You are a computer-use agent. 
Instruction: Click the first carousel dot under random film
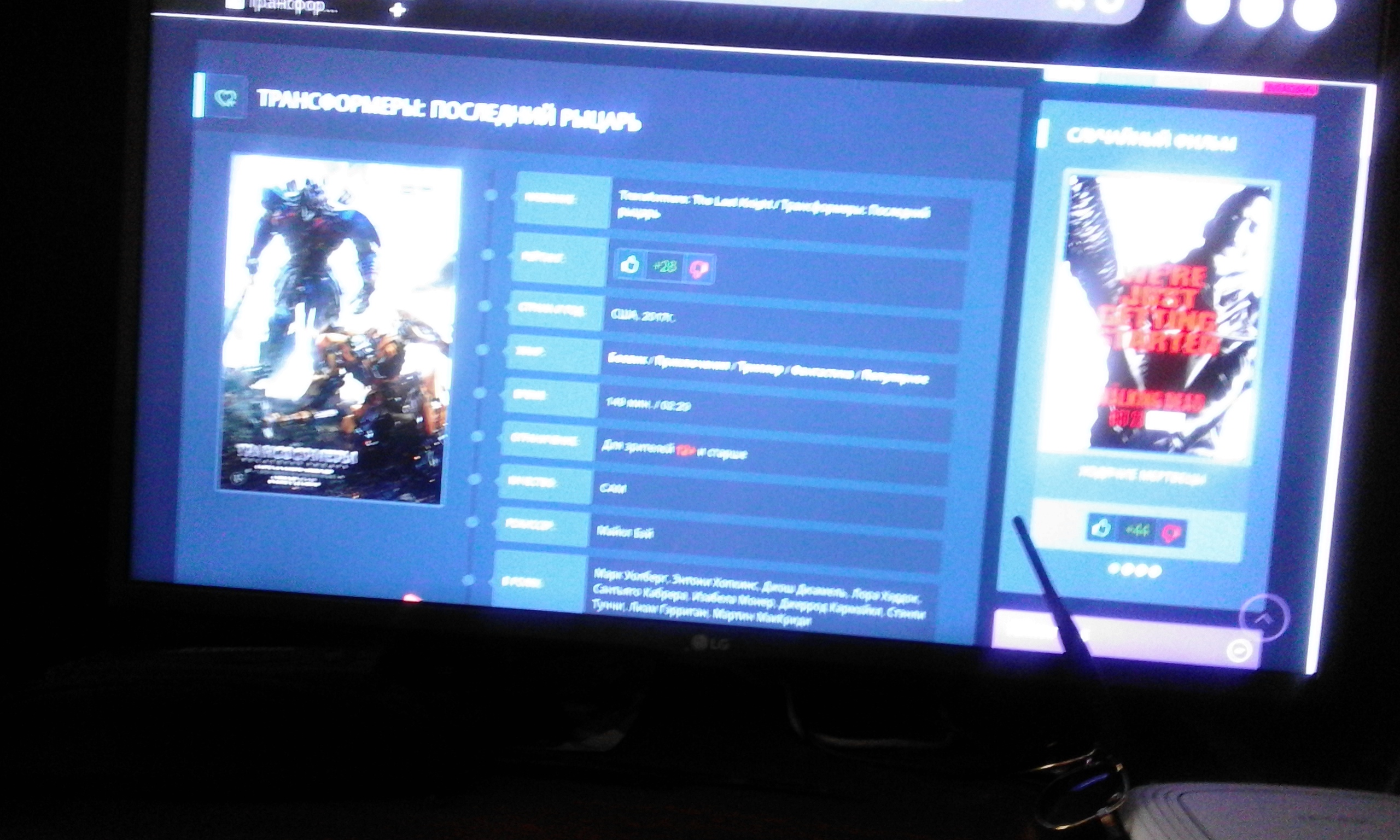coord(1113,568)
